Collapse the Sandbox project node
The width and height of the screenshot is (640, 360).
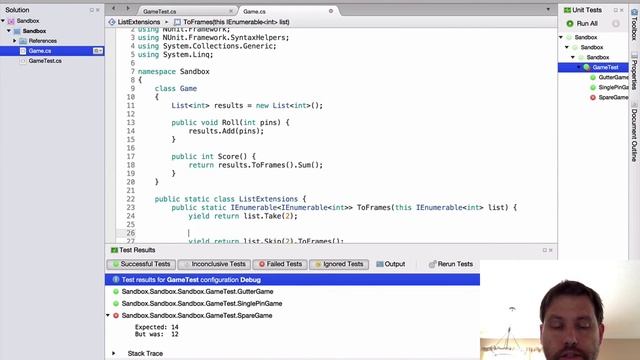pos(9,31)
